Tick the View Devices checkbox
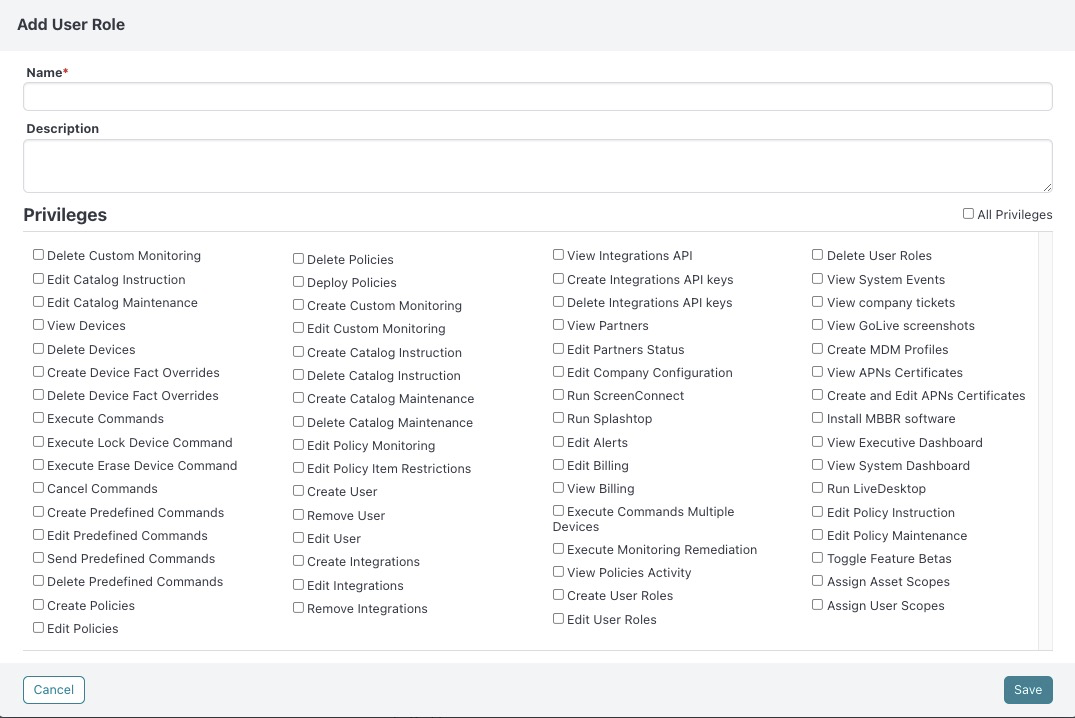This screenshot has height=718, width=1075. (x=38, y=325)
